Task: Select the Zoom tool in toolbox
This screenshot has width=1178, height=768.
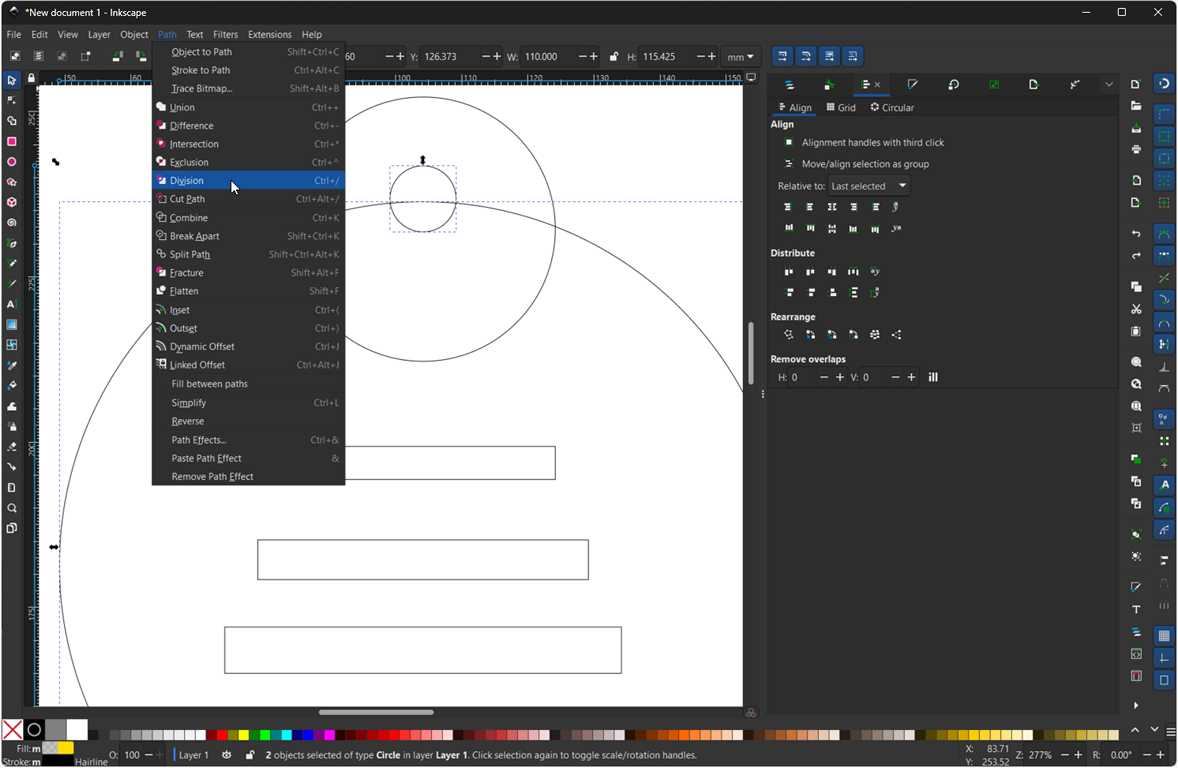Action: (11, 508)
